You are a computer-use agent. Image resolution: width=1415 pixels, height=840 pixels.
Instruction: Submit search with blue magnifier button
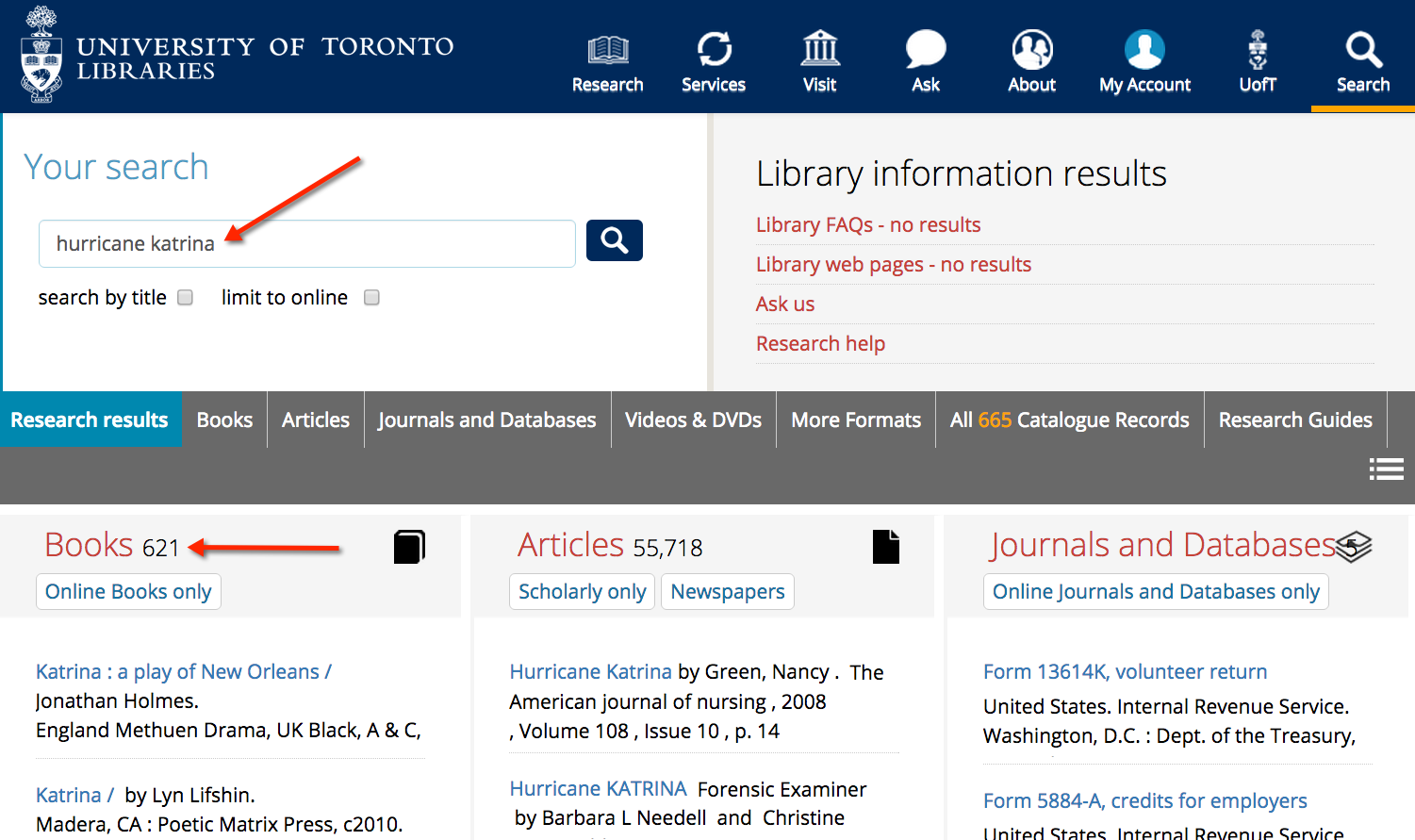point(615,240)
